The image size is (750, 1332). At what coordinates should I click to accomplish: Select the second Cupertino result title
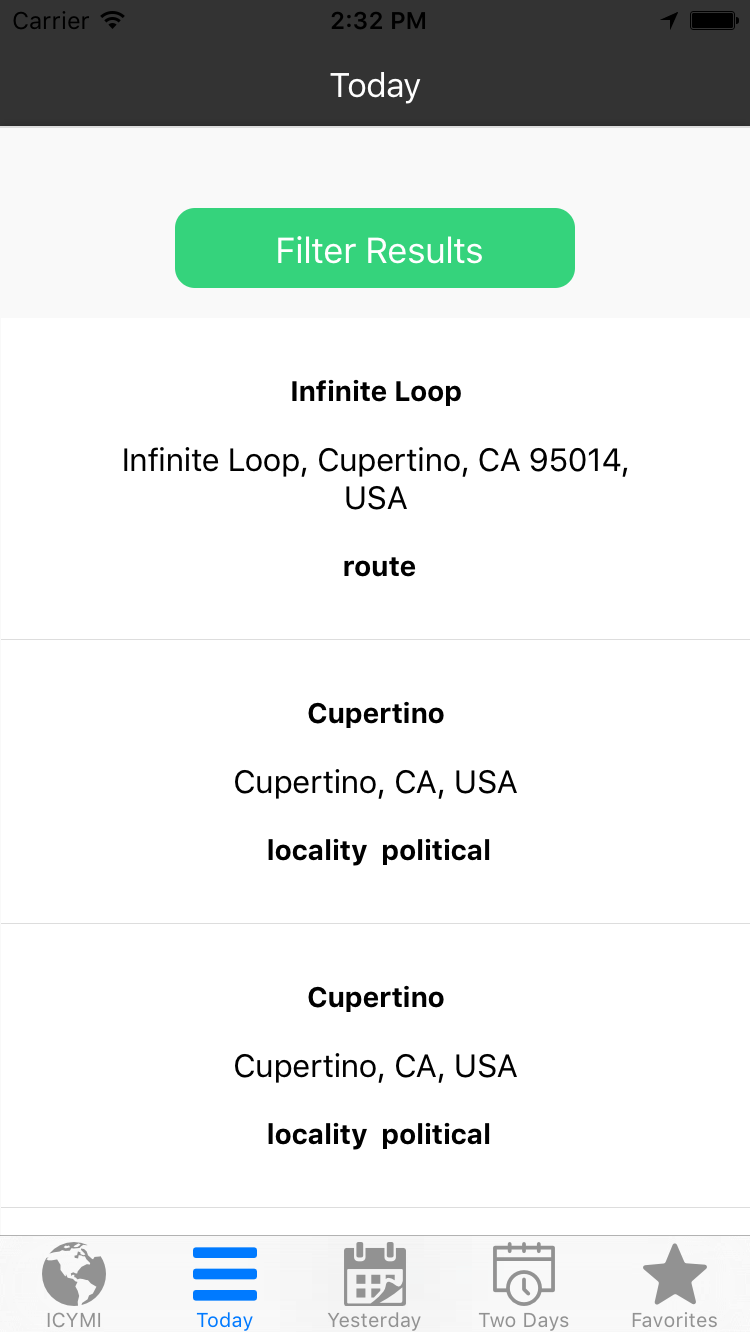376,998
